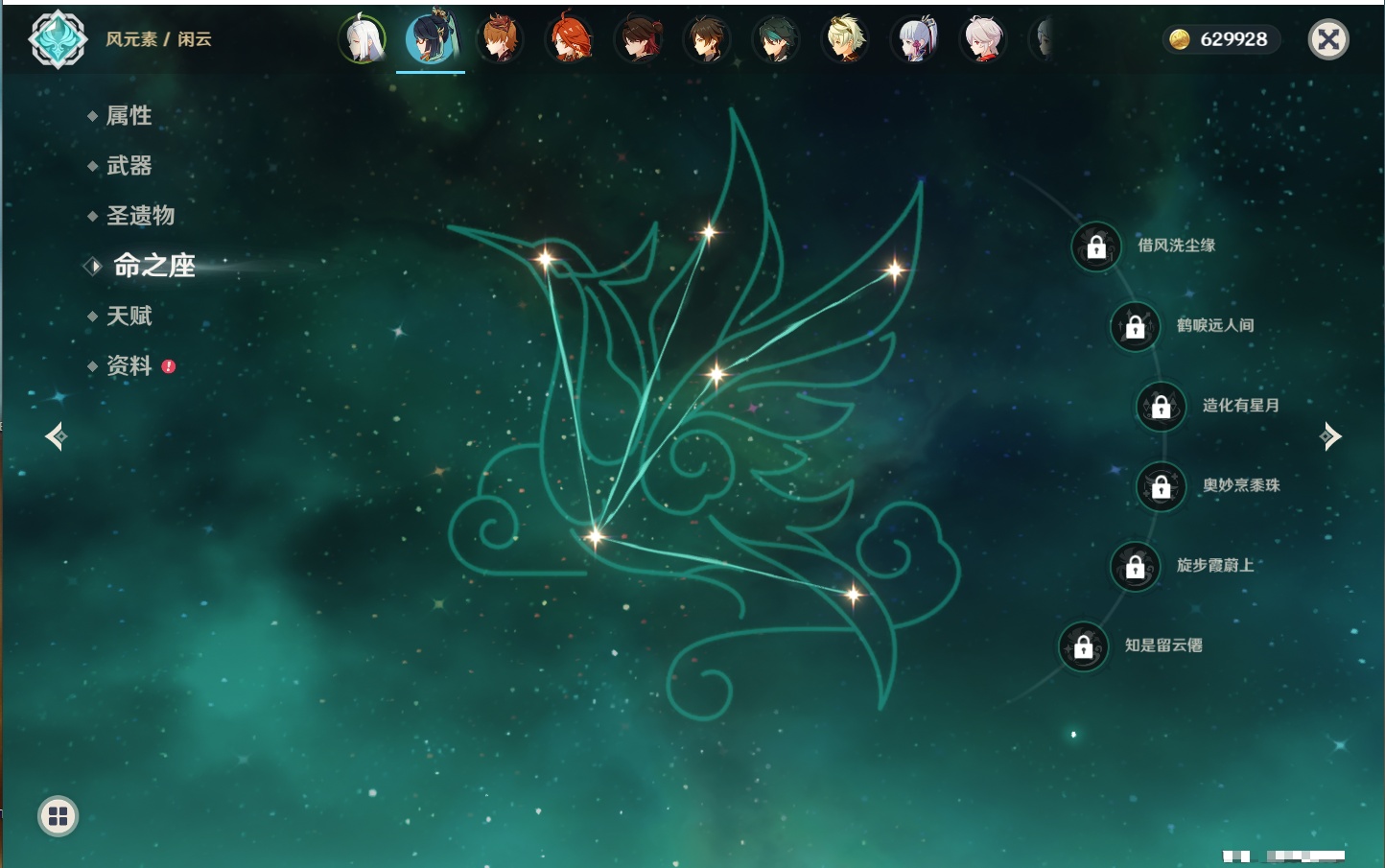
Task: Open the 奥妙烹黍珠 constellation lock icon
Action: (1162, 486)
